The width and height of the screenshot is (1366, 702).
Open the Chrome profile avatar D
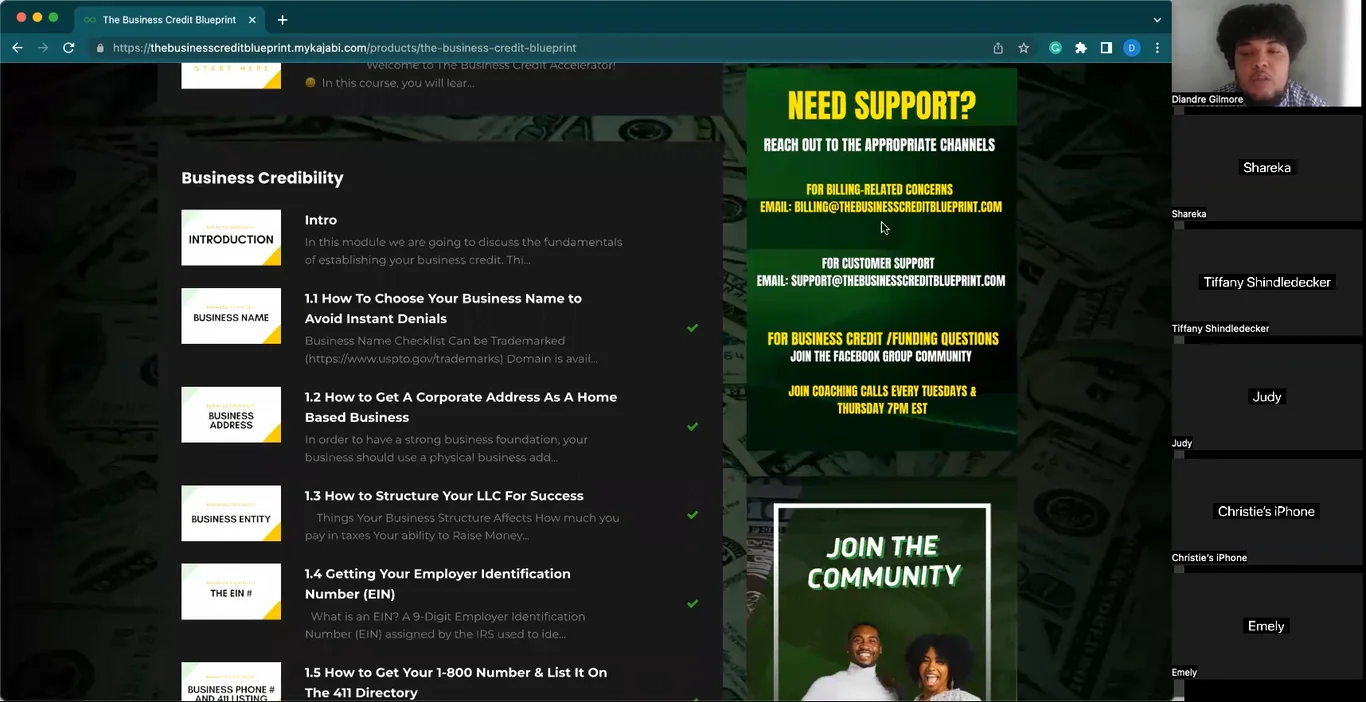(x=1132, y=48)
